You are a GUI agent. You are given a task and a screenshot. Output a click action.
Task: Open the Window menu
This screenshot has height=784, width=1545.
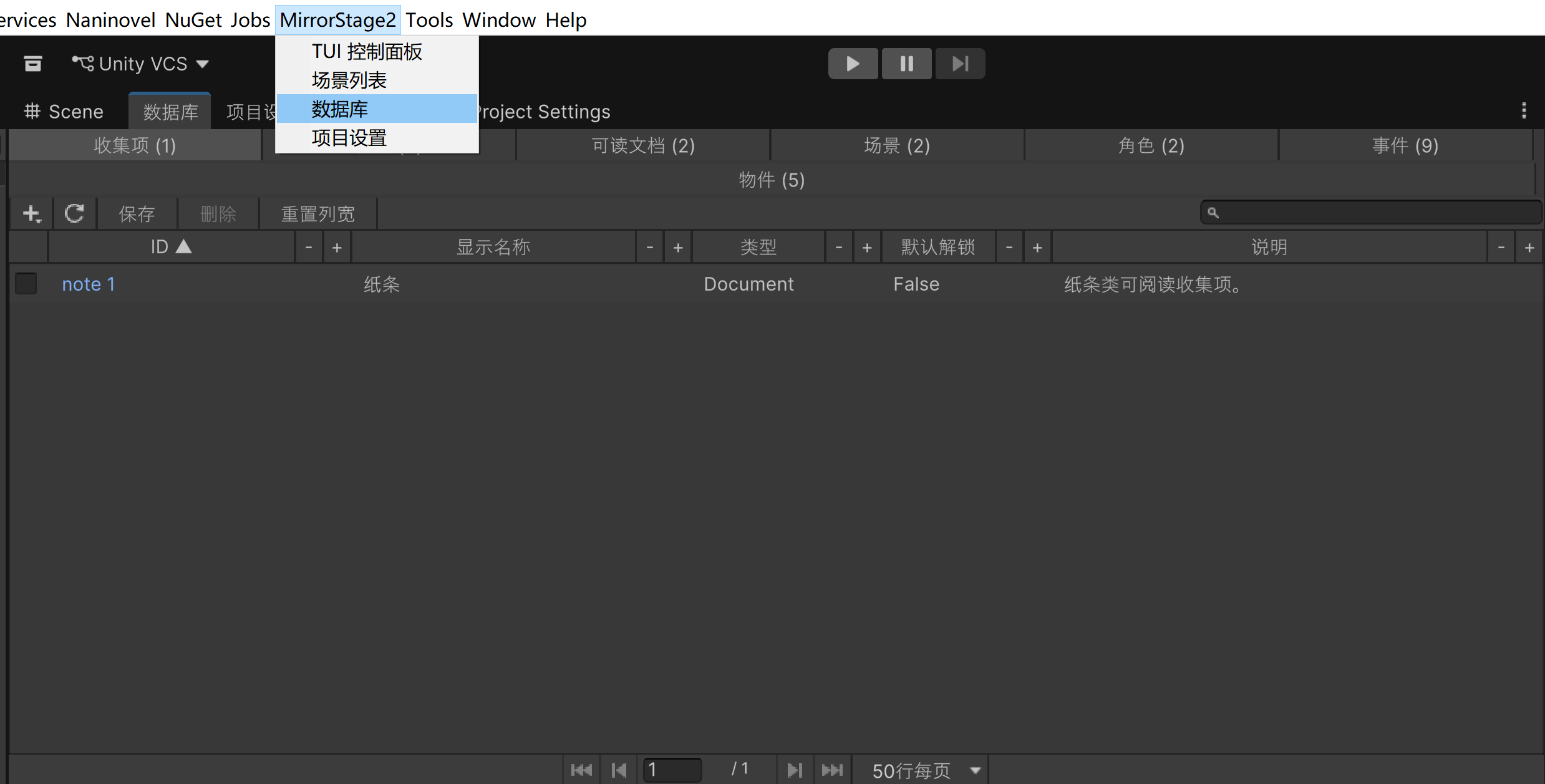[x=499, y=19]
